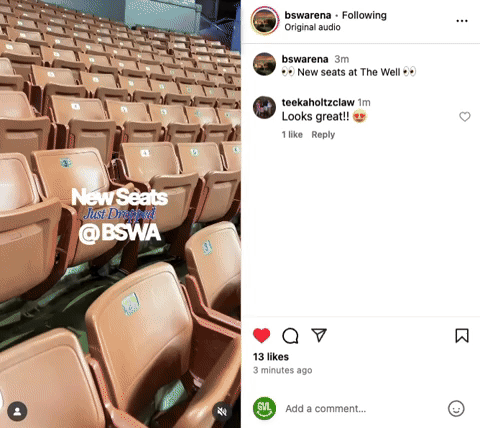This screenshot has height=428, width=480.
Task: View who gave 1 like on the comment
Action: click(x=292, y=135)
